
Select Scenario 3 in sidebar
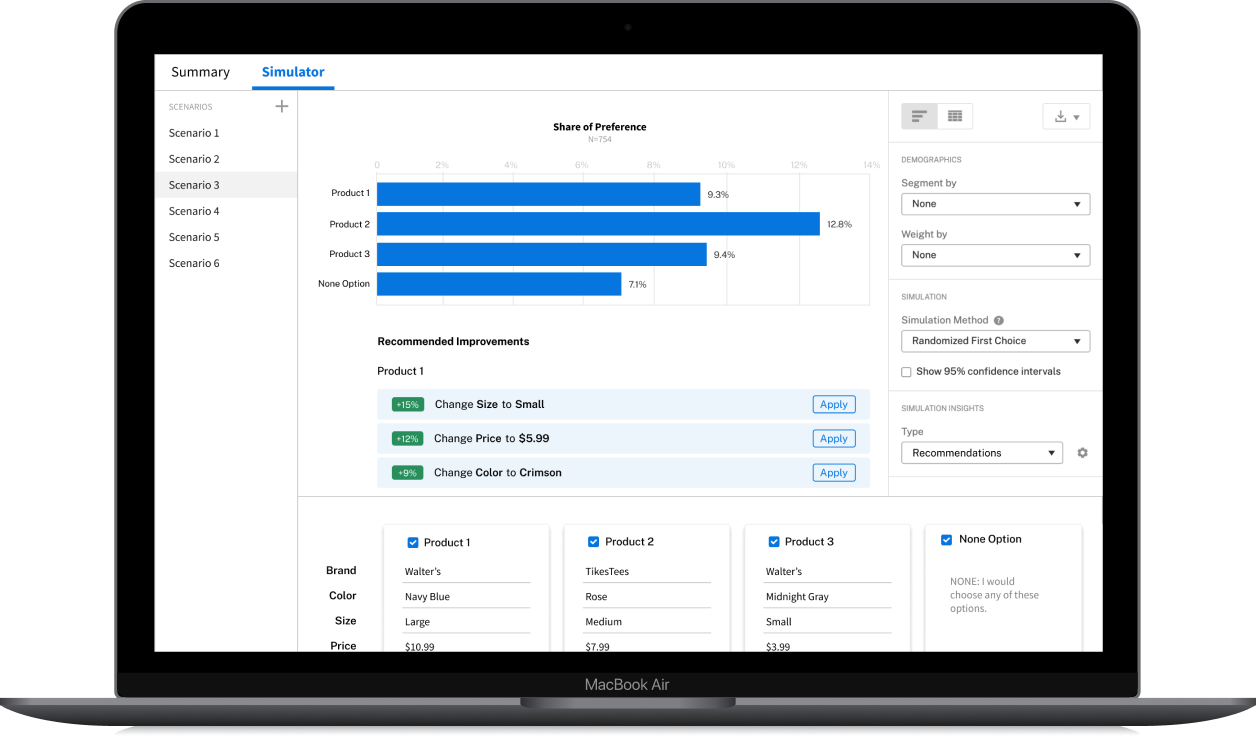[226, 185]
